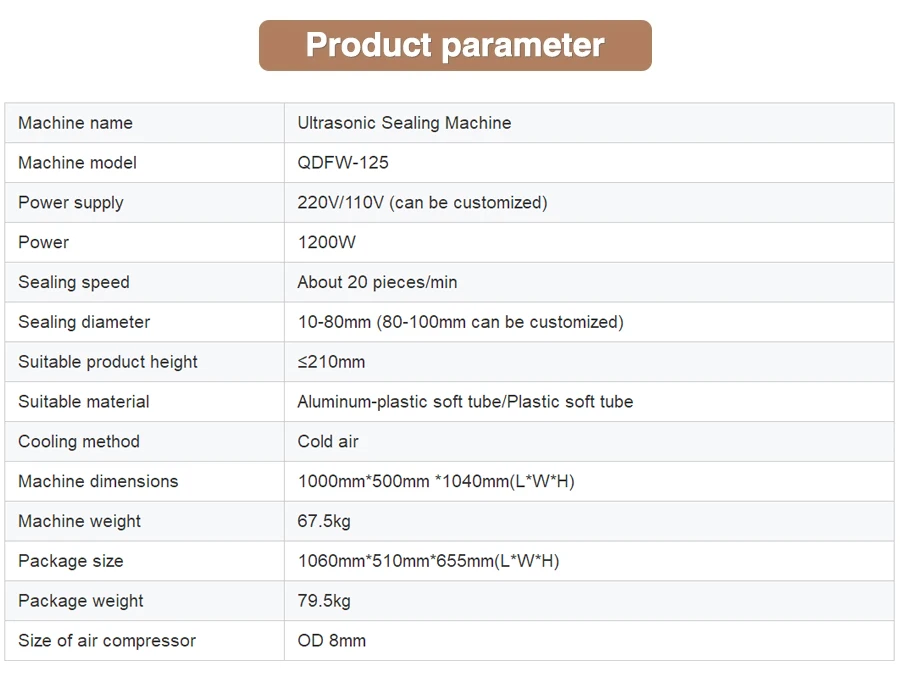Image resolution: width=900 pixels, height=693 pixels.
Task: Click the 10-80mm sealing diameter value
Action: 460,322
